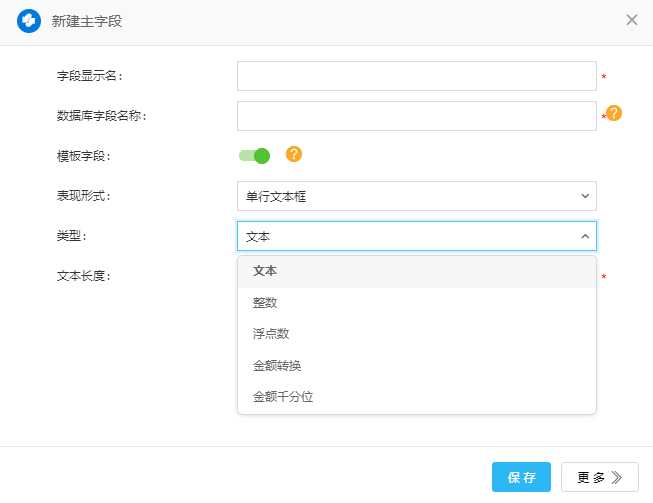Toggle the 模板字段 switch off
This screenshot has width=653, height=503.
pyautogui.click(x=255, y=155)
